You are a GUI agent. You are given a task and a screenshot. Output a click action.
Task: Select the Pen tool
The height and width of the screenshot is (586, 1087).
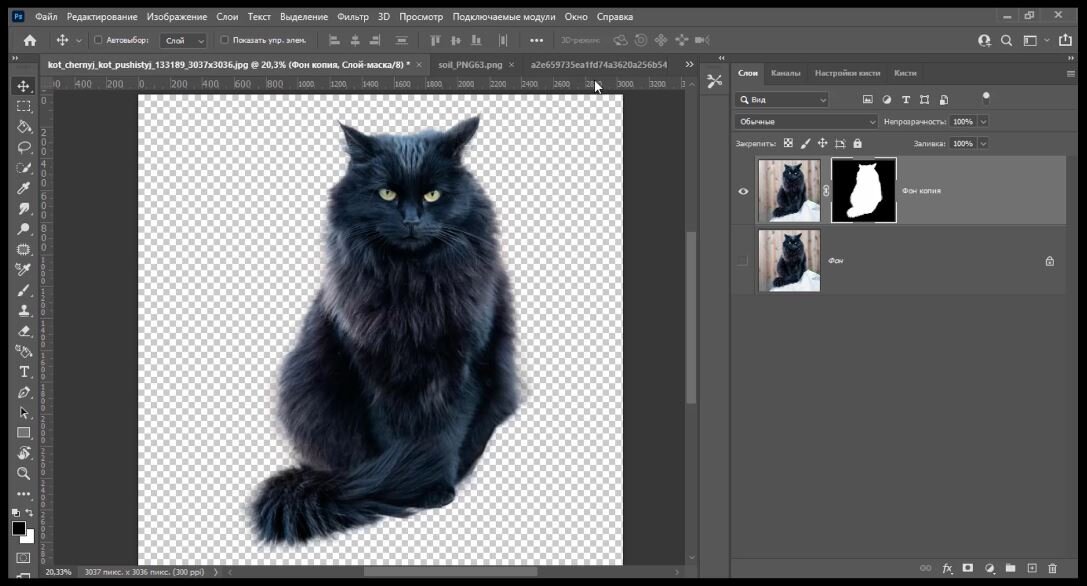(24, 392)
